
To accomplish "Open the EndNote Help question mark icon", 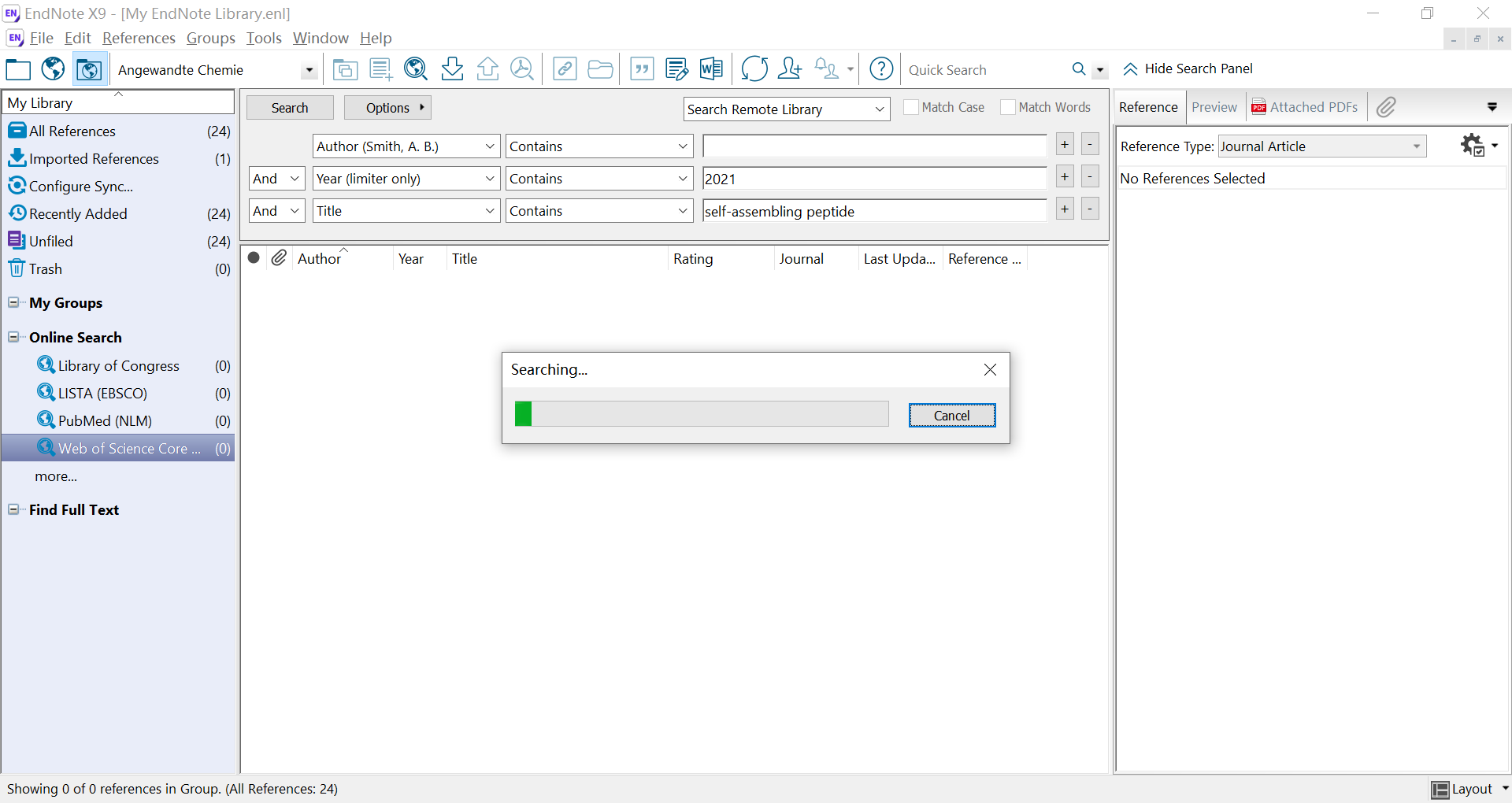I will (881, 69).
